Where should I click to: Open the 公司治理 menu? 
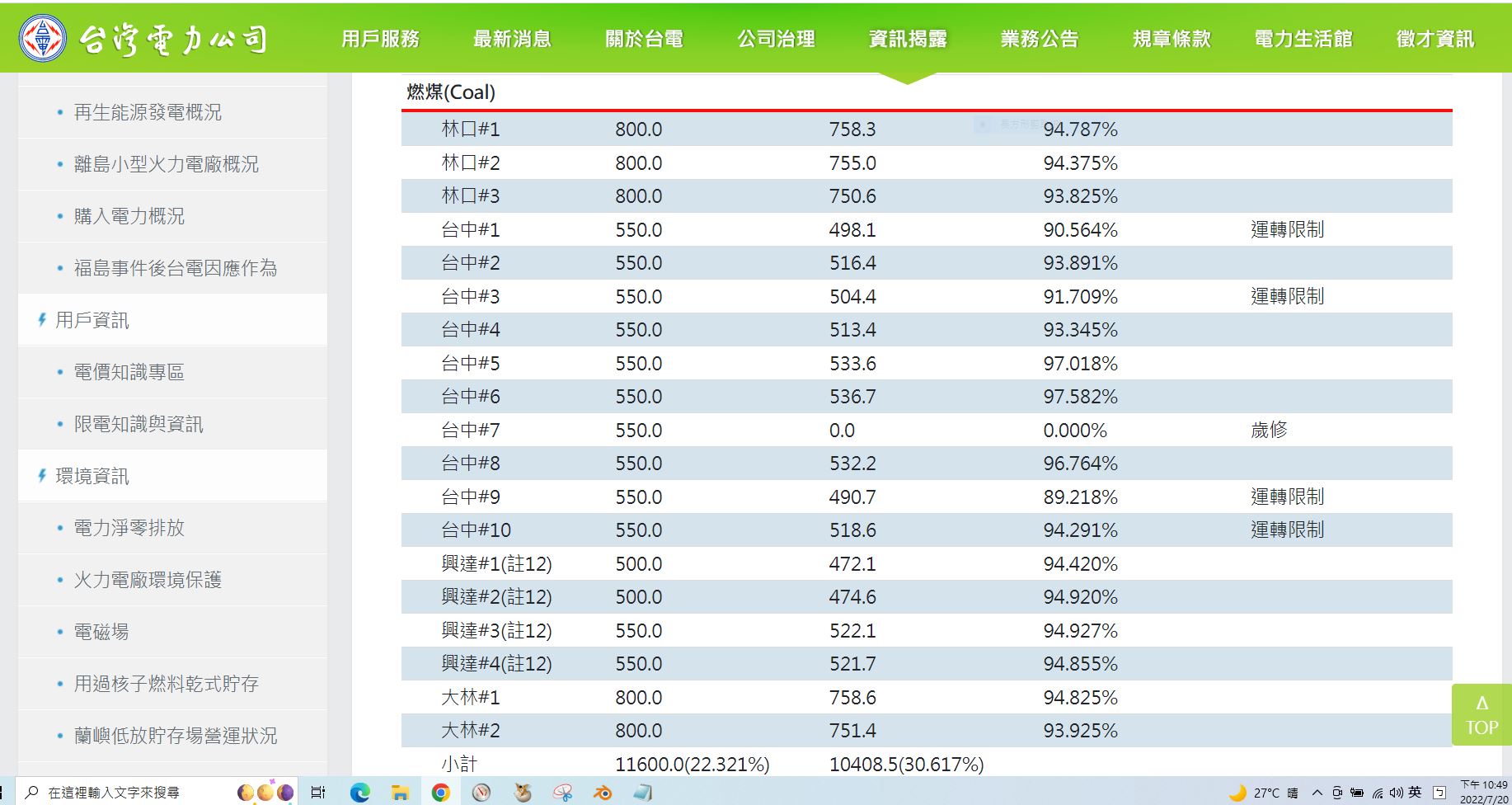776,39
